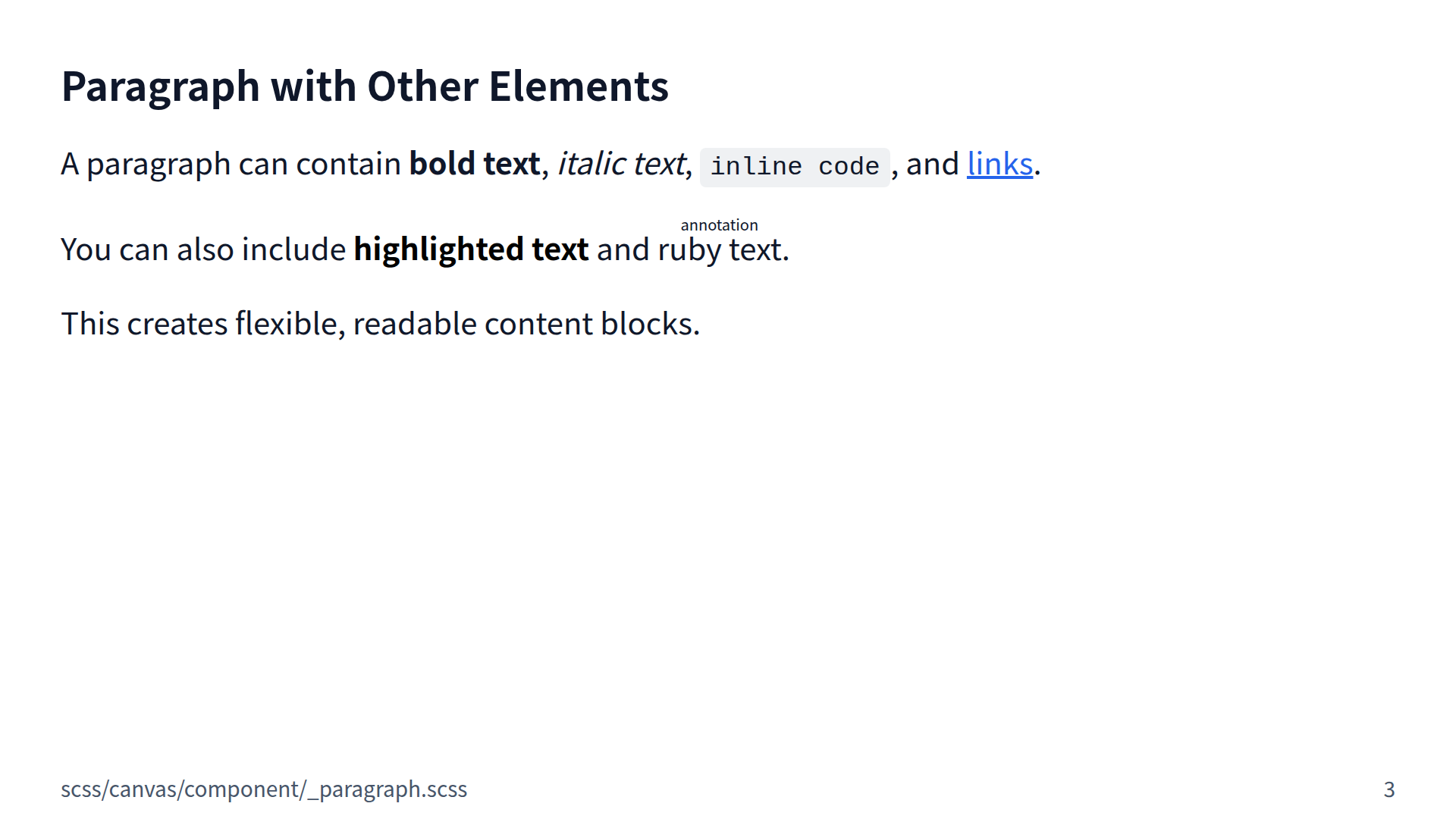Image resolution: width=1456 pixels, height=819 pixels.
Task: Click the word "and" before the links hyperlink
Action: click(x=932, y=165)
